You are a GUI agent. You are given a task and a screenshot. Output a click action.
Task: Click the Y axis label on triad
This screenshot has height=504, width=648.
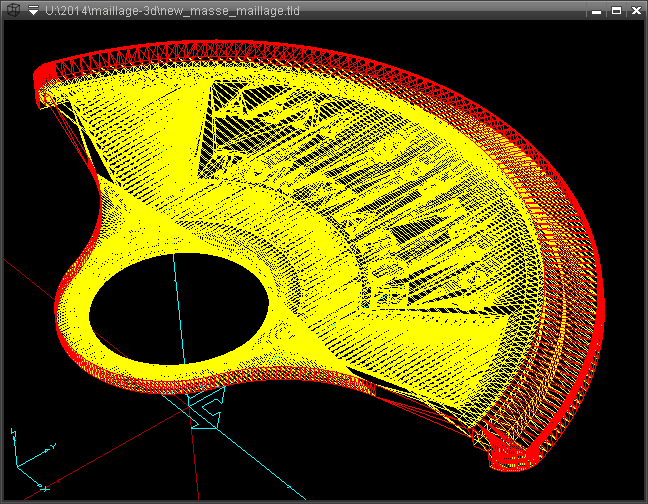[x=51, y=446]
